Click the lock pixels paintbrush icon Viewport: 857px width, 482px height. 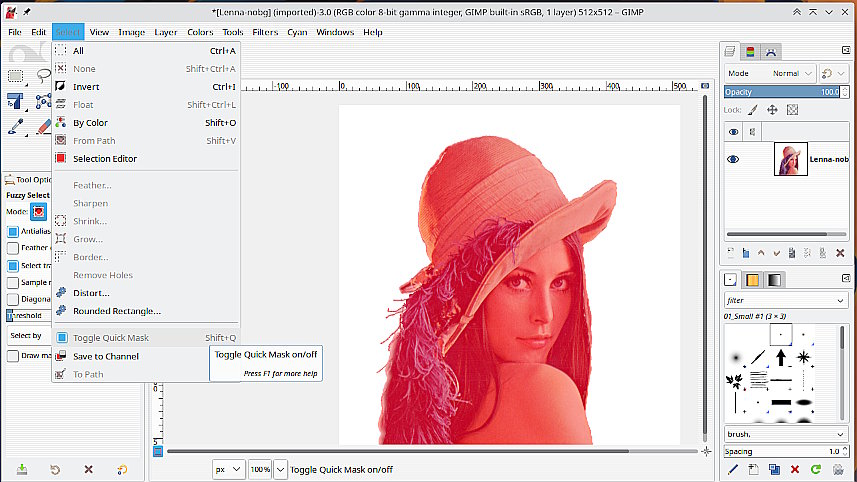click(x=752, y=110)
